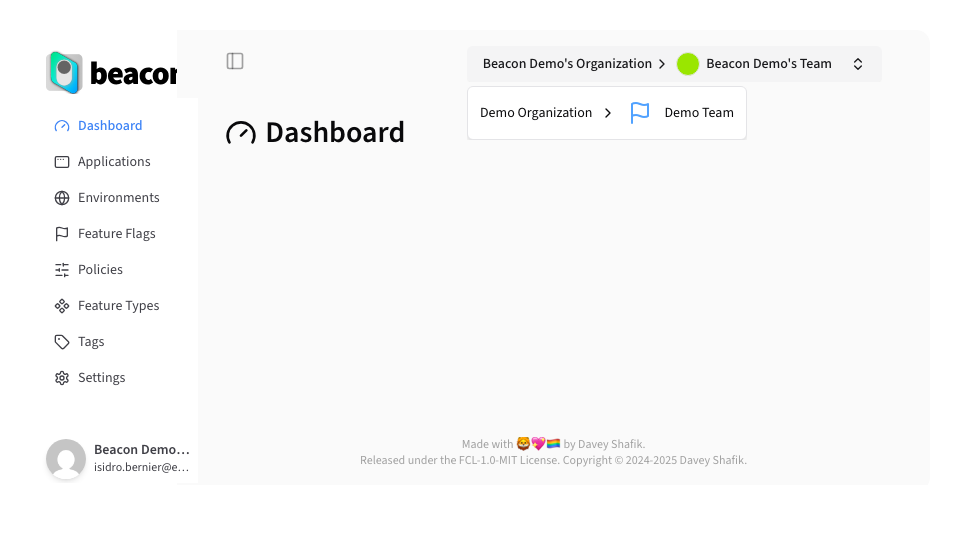Viewport: 972px width, 533px height.
Task: Open the user profile avatar in sidebar
Action: click(66, 459)
